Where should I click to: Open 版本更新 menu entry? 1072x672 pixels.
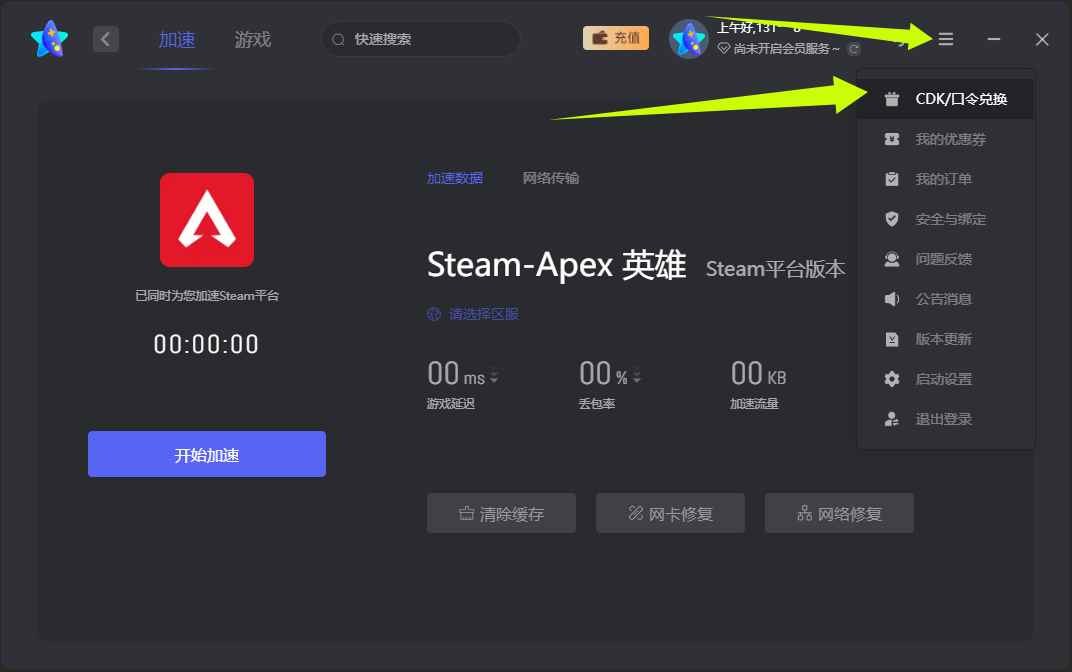click(x=946, y=339)
